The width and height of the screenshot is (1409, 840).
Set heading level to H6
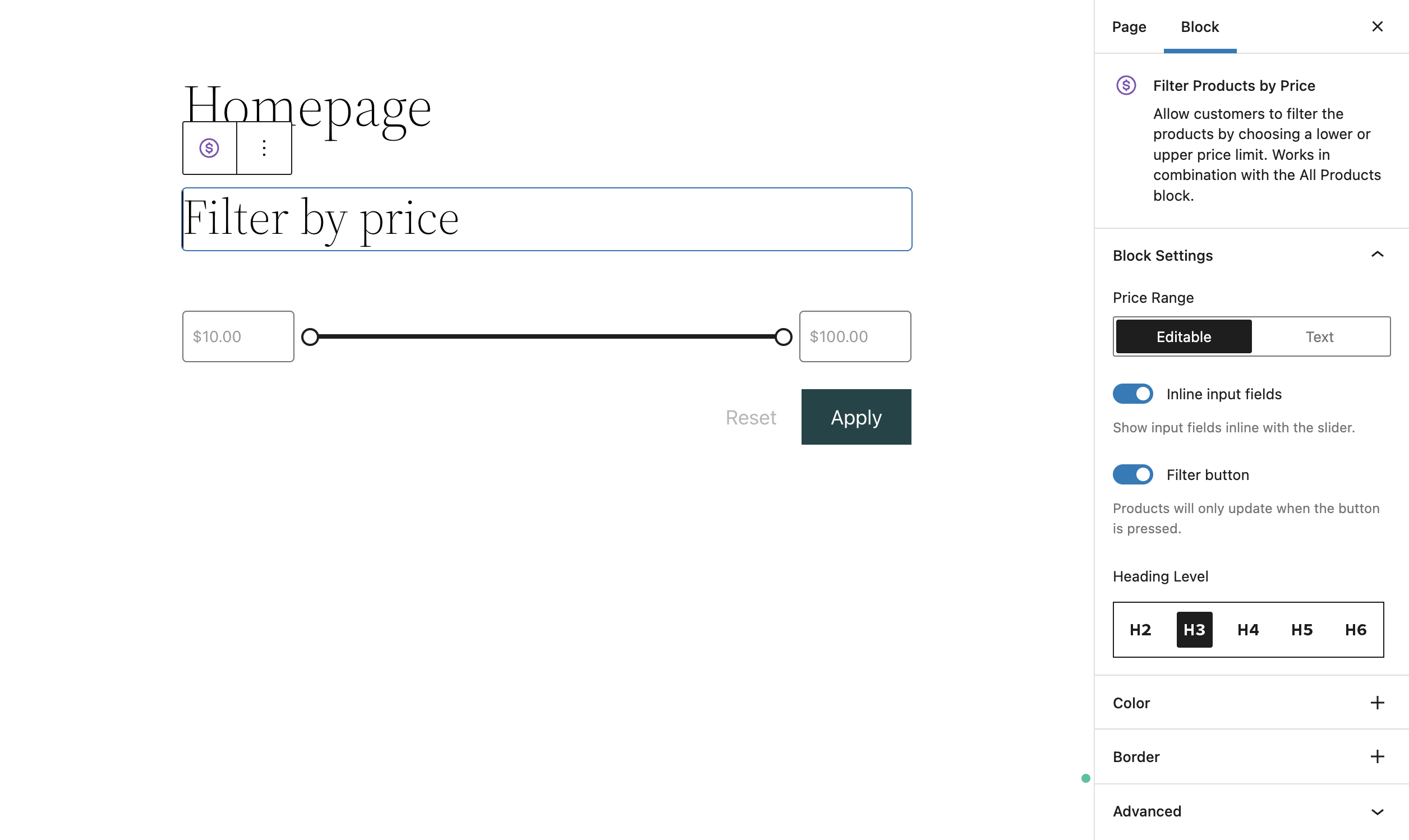[x=1356, y=629]
